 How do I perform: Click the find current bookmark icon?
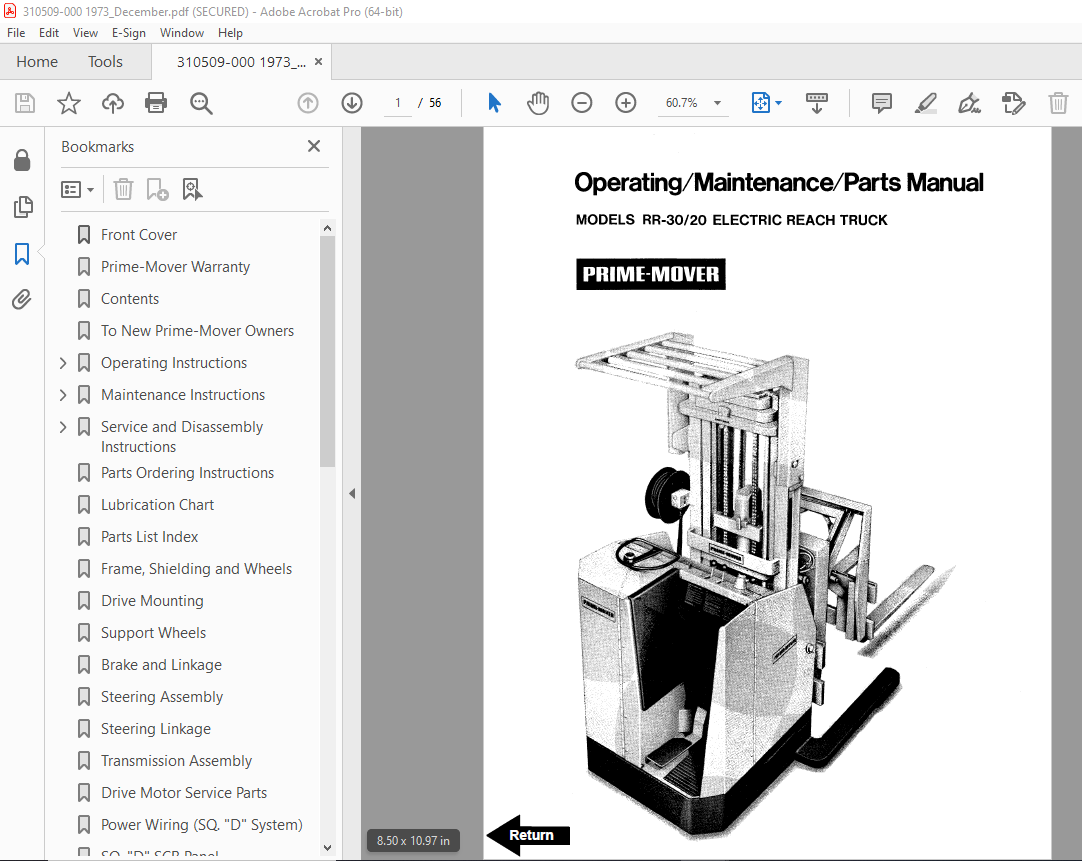[x=192, y=189]
